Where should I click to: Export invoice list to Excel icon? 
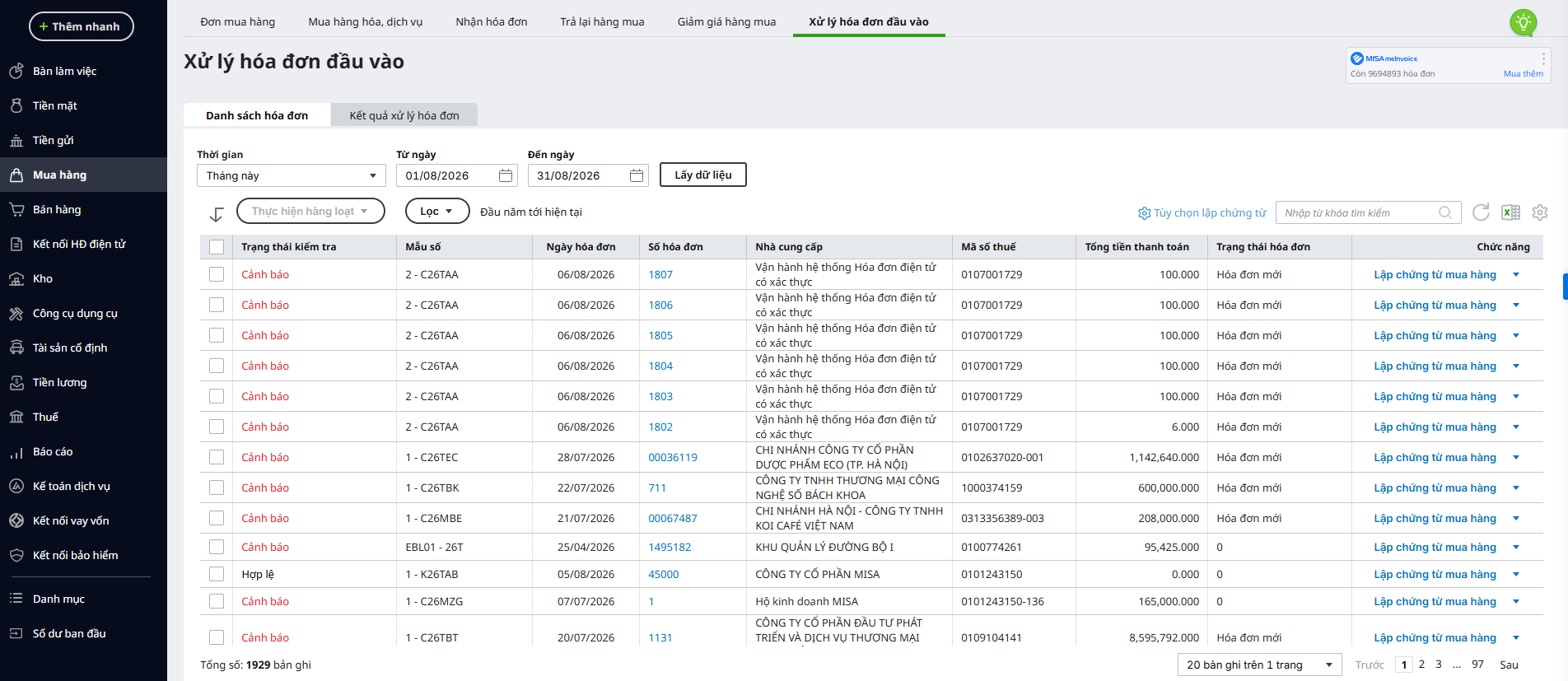[1510, 212]
